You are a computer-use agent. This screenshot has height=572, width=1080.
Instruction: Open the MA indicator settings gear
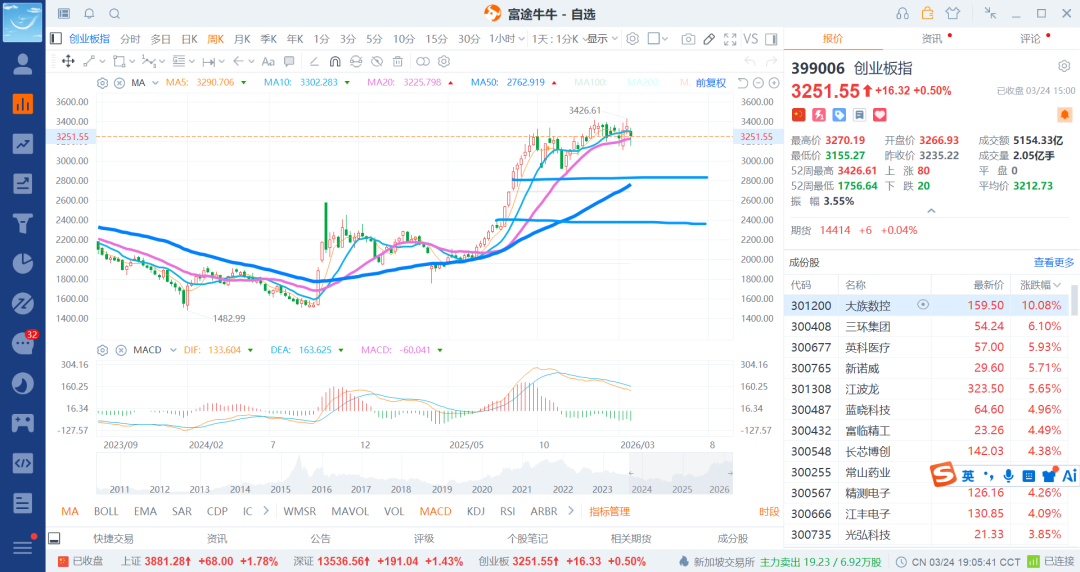tap(103, 83)
